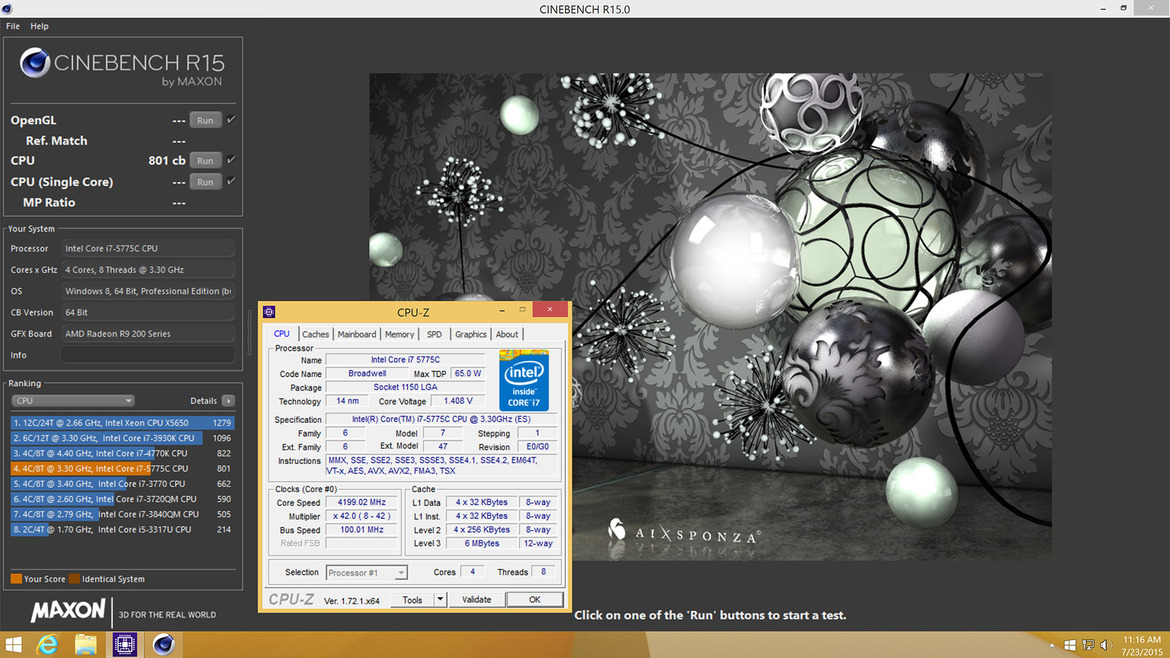Viewport: 1170px width, 658px height.
Task: Select the Core i7-3930K ranking row
Action: click(122, 438)
